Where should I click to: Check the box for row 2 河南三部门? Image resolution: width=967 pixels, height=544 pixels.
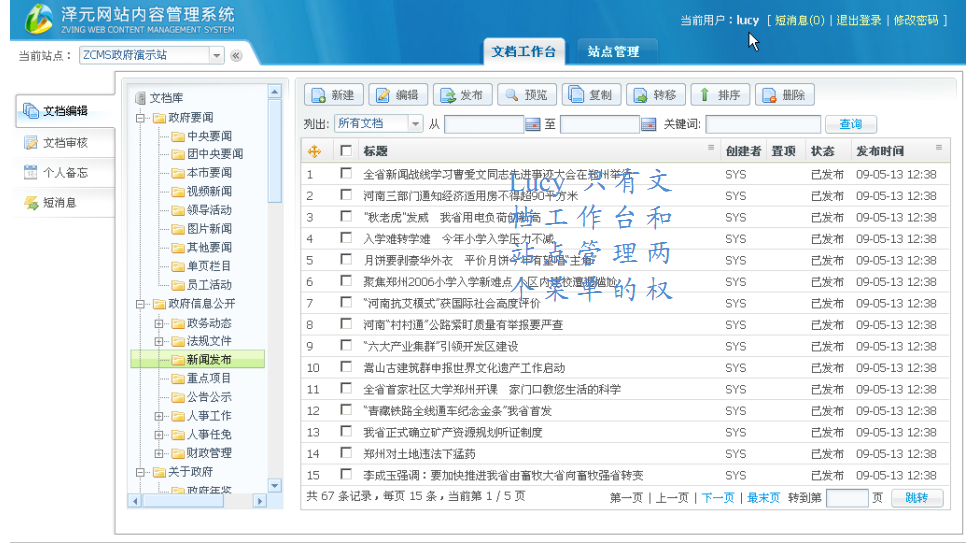coord(346,196)
